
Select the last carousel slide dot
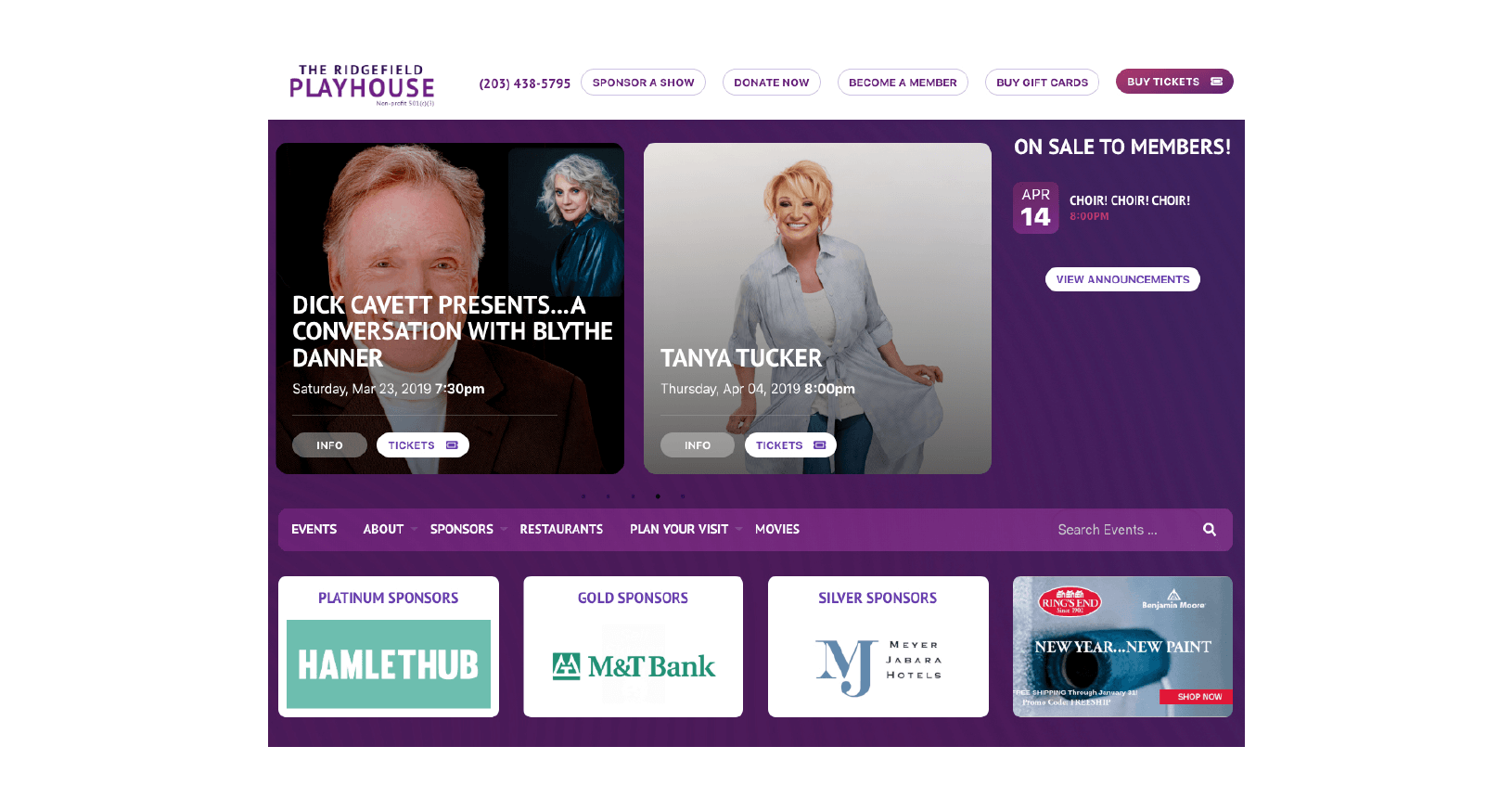pyautogui.click(x=683, y=496)
